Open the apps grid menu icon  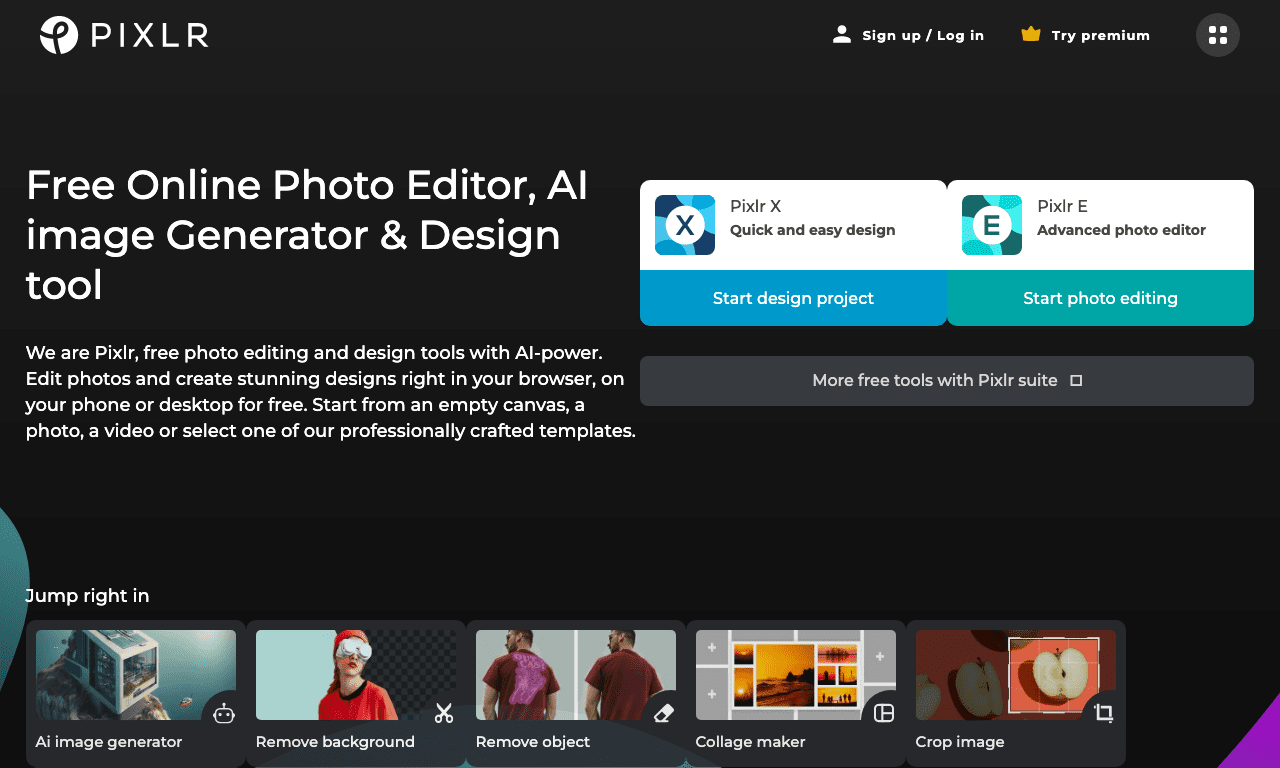pos(1218,35)
